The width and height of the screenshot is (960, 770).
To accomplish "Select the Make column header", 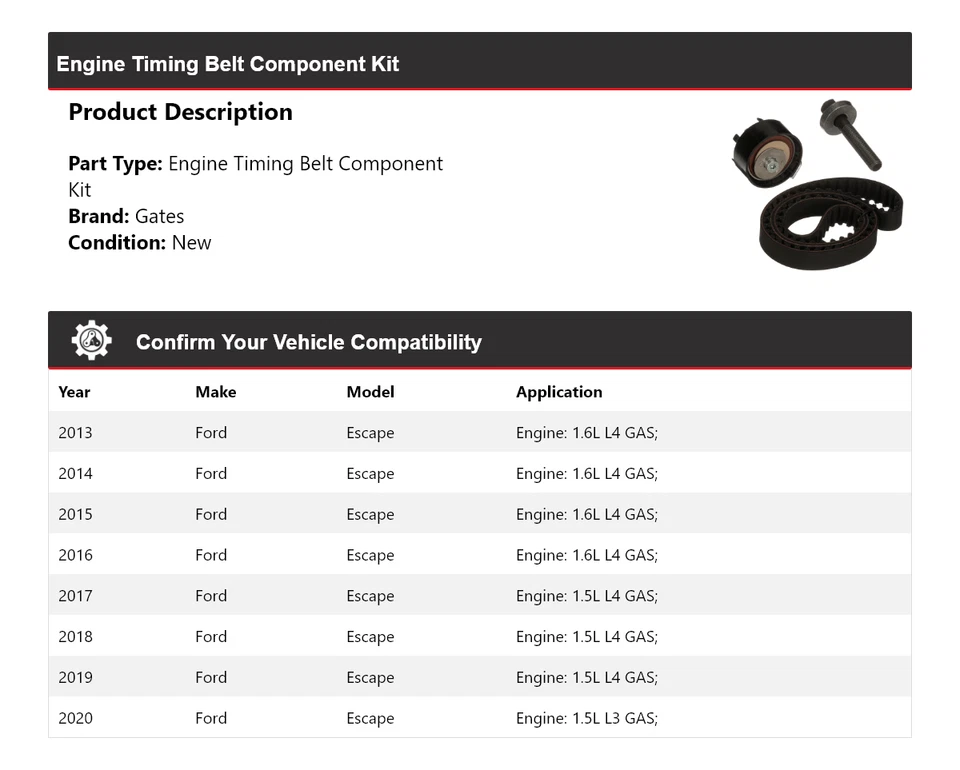I will coord(215,392).
